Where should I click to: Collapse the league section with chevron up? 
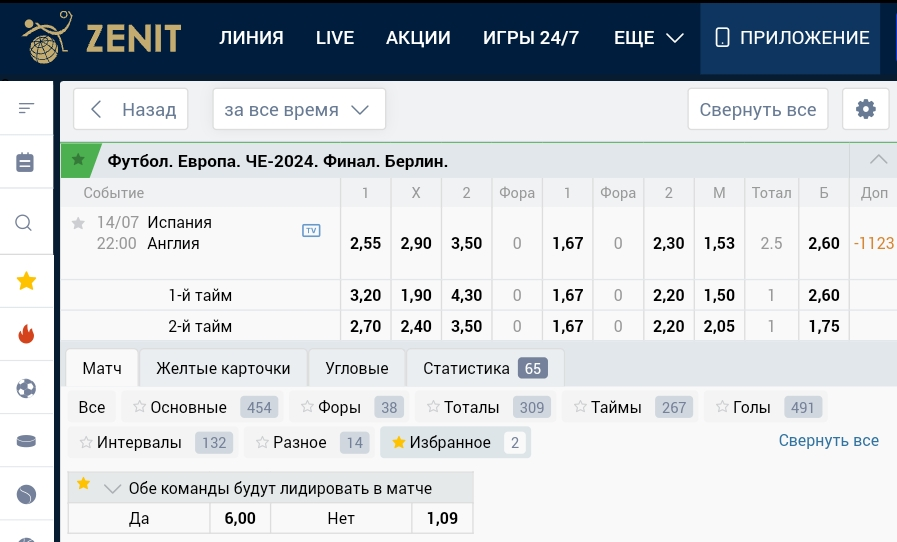click(878, 160)
